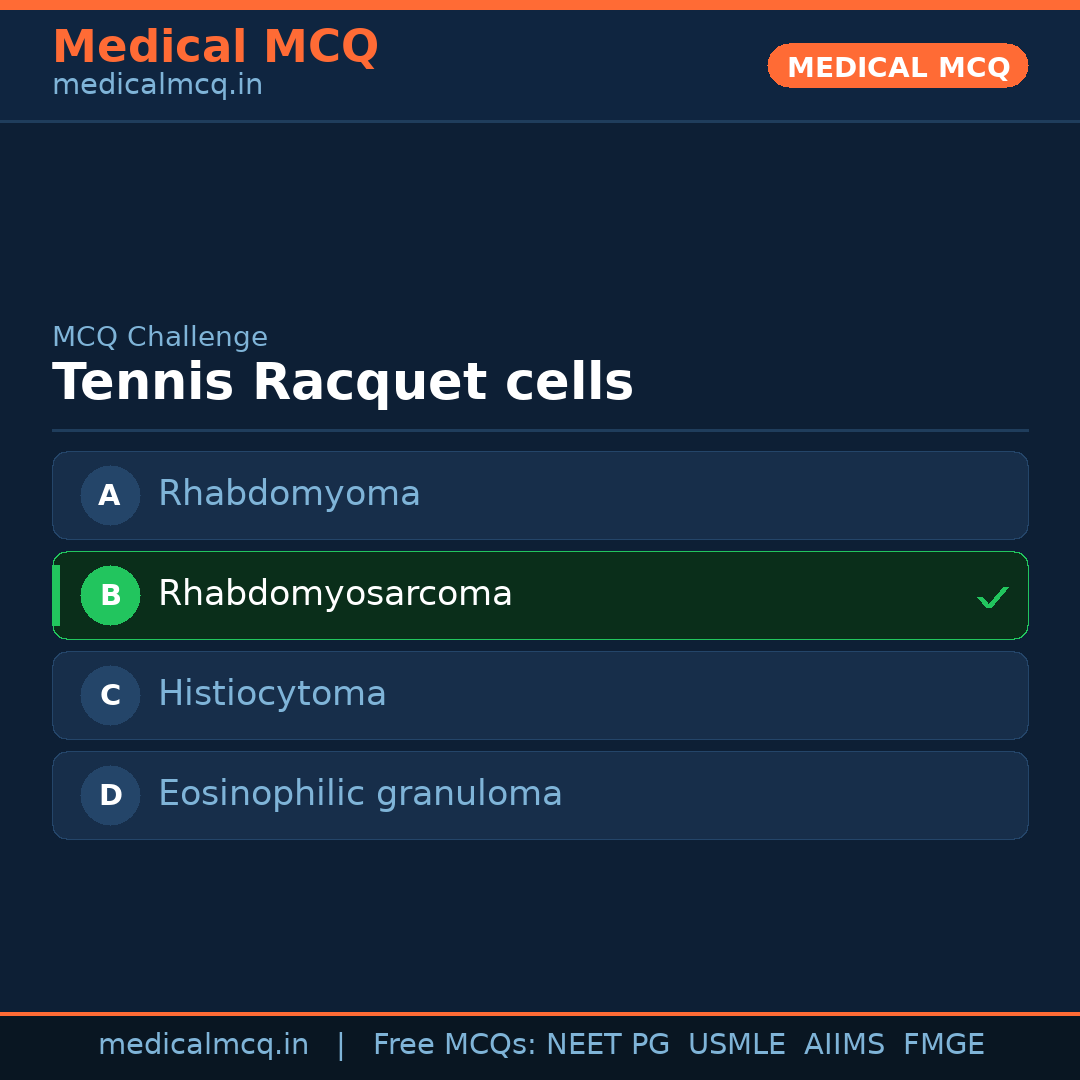The image size is (1080, 1080).
Task: Select the Eosinophilic granuloma answer text
Action: pos(360,794)
